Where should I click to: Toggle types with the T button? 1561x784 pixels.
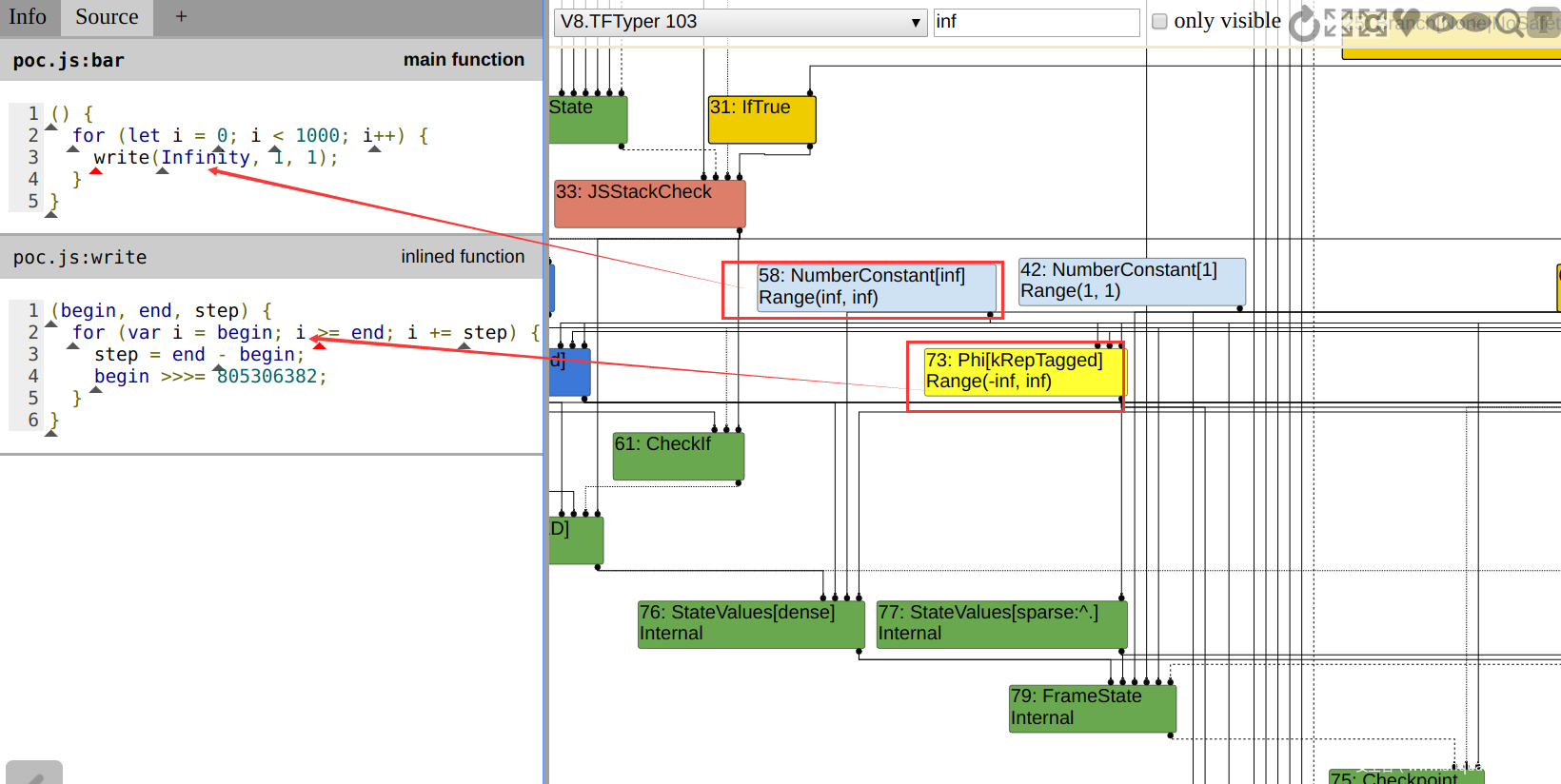coord(1543,23)
